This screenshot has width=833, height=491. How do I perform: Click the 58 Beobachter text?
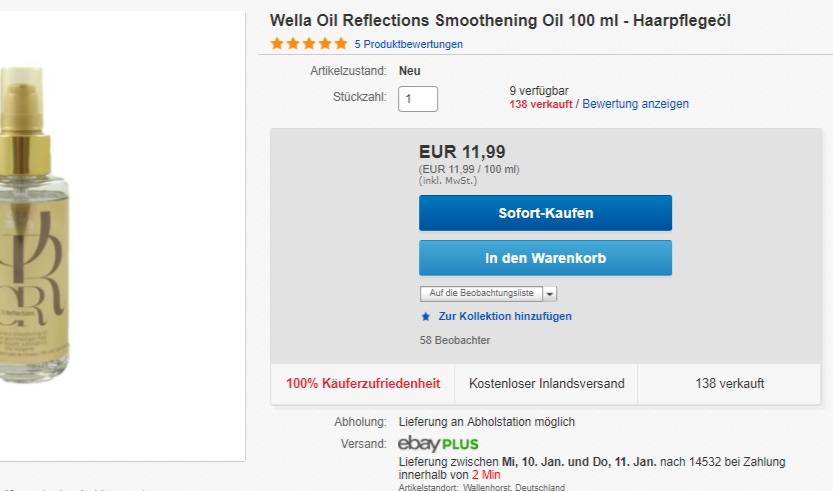point(455,341)
